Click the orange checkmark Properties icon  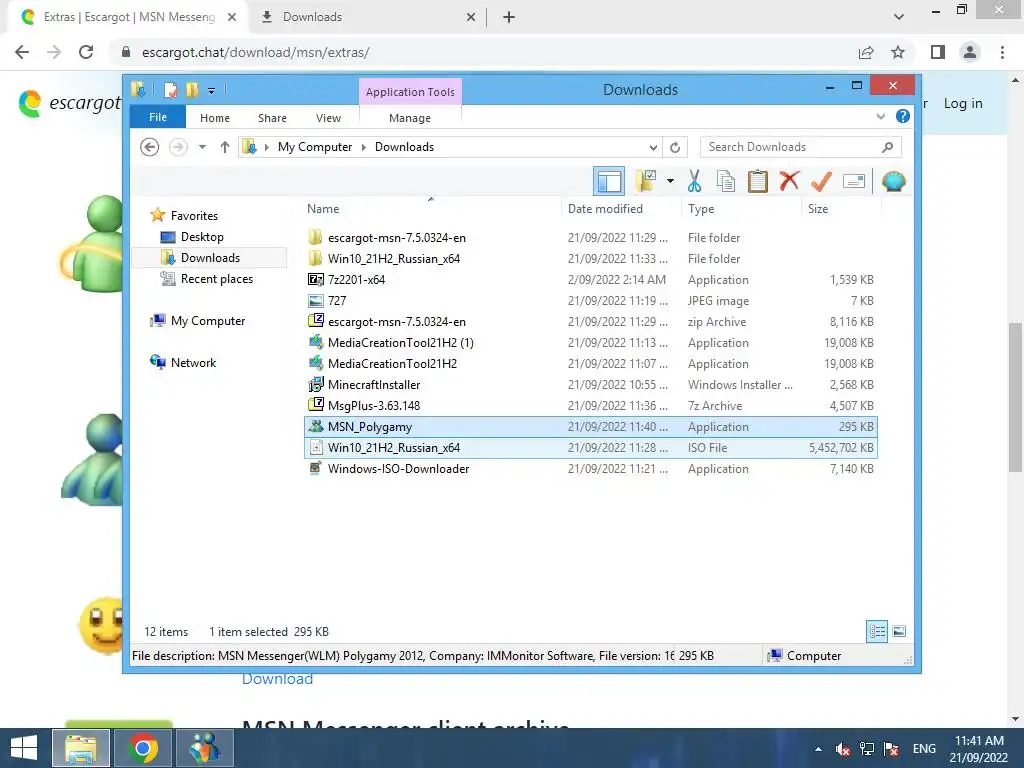click(x=822, y=182)
